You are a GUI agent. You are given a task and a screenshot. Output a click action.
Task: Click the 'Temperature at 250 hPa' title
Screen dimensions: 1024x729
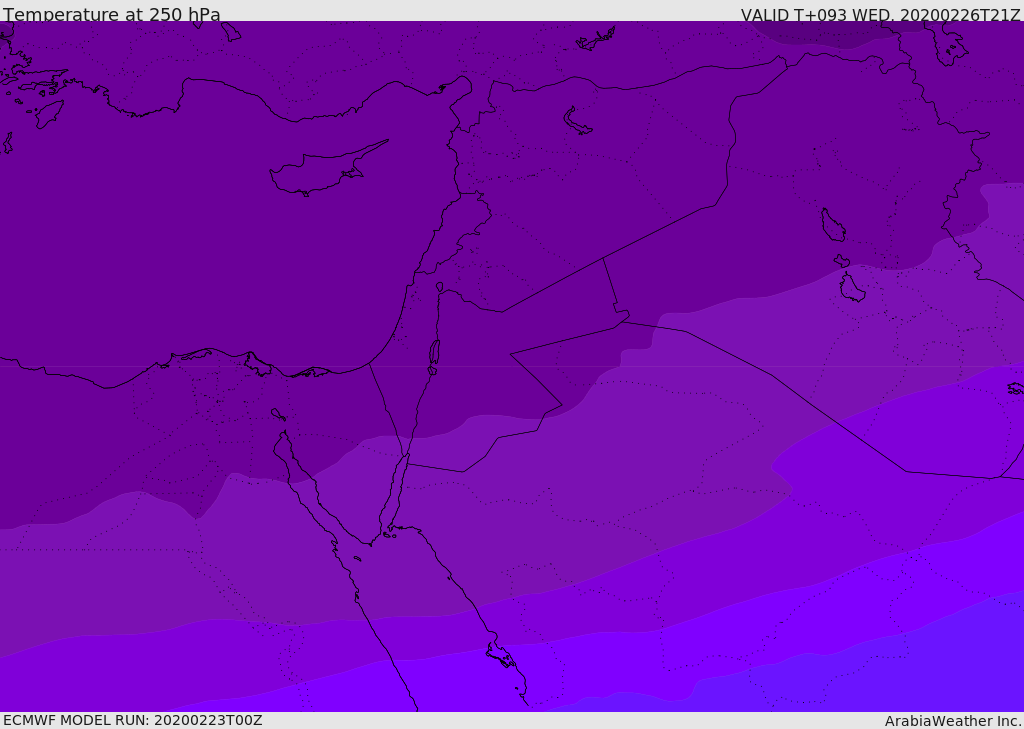tap(112, 14)
